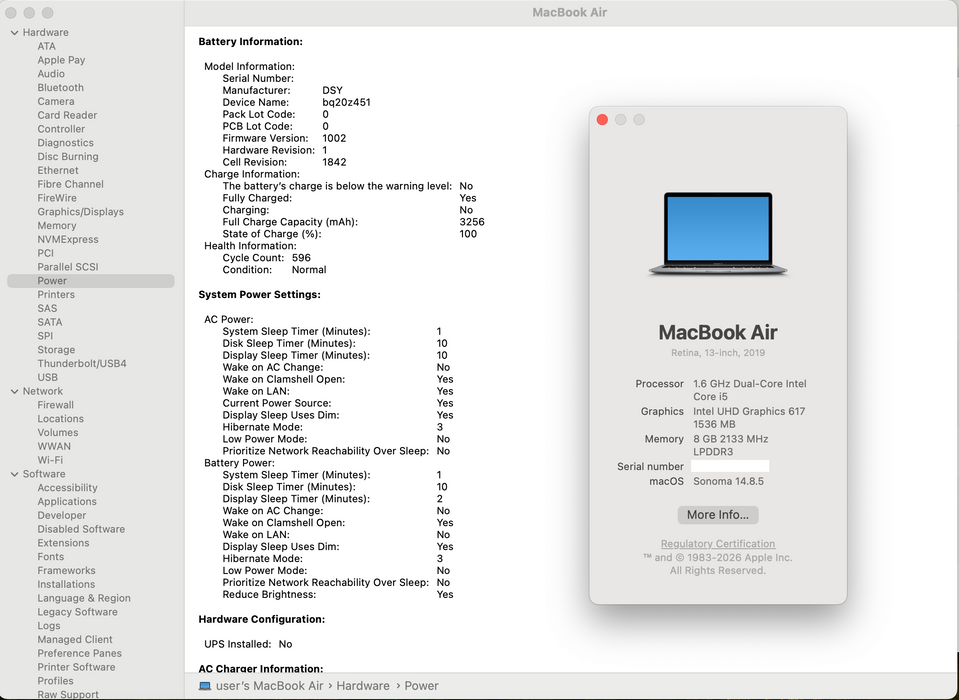Select Applications under Software
This screenshot has height=700, width=959.
67,501
